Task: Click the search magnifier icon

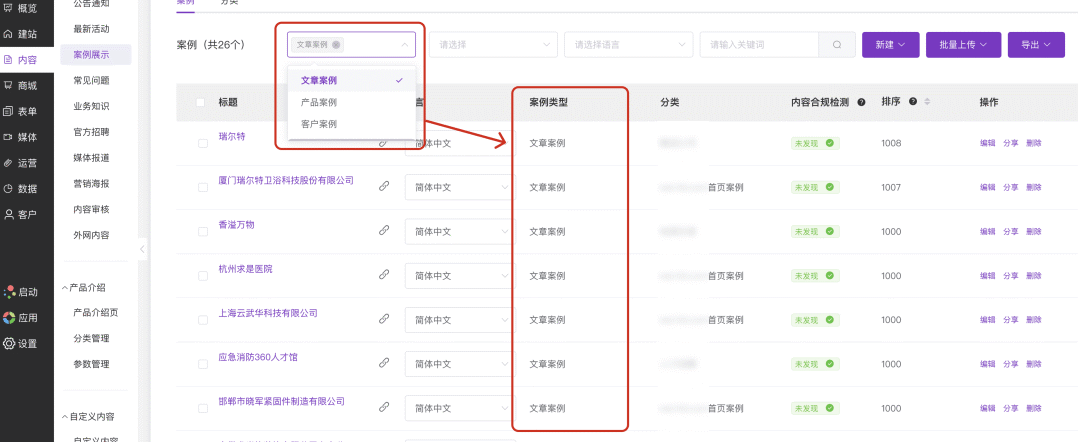Action: pyautogui.click(x=836, y=45)
